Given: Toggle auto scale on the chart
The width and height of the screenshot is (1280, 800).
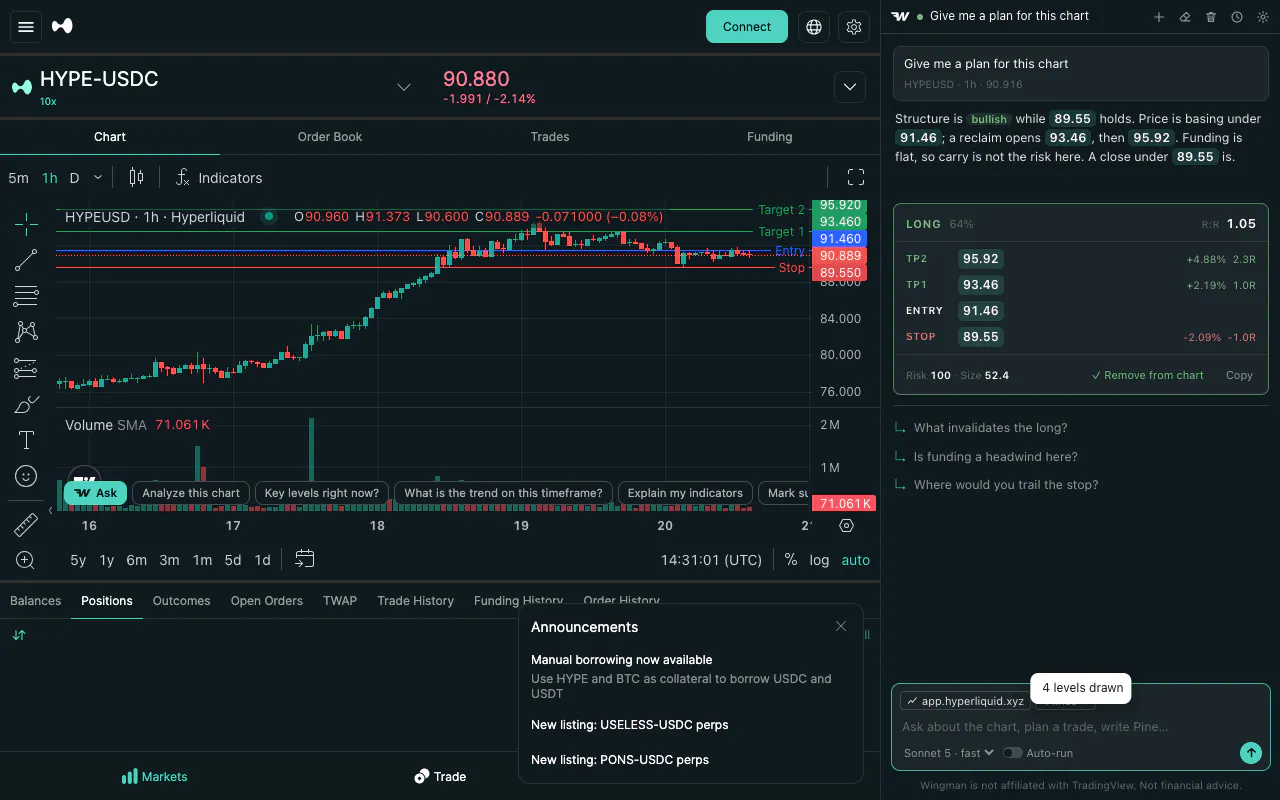Looking at the screenshot, I should 856,560.
